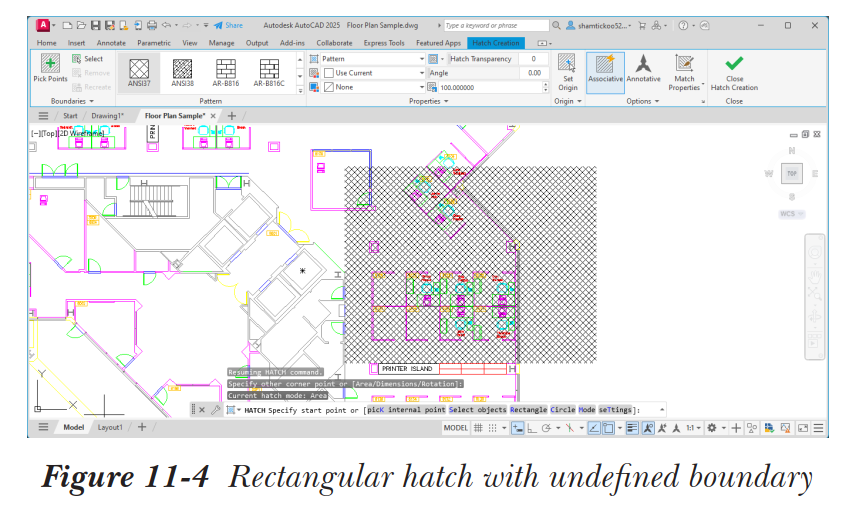
Task: Click seTtings command option
Action: click(x=615, y=410)
